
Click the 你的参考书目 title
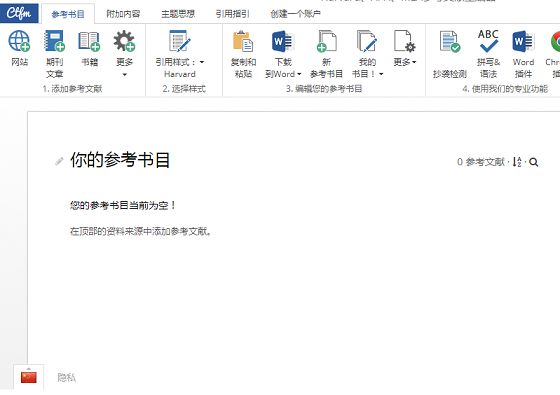120,160
